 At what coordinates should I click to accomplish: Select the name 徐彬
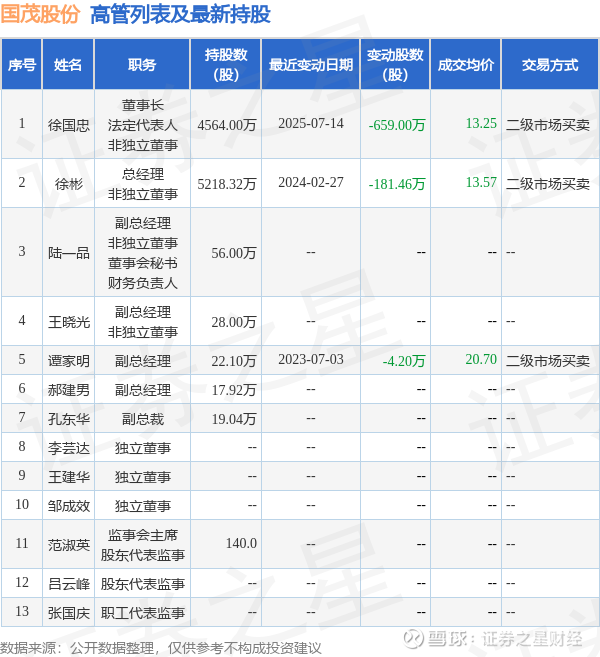(68, 184)
